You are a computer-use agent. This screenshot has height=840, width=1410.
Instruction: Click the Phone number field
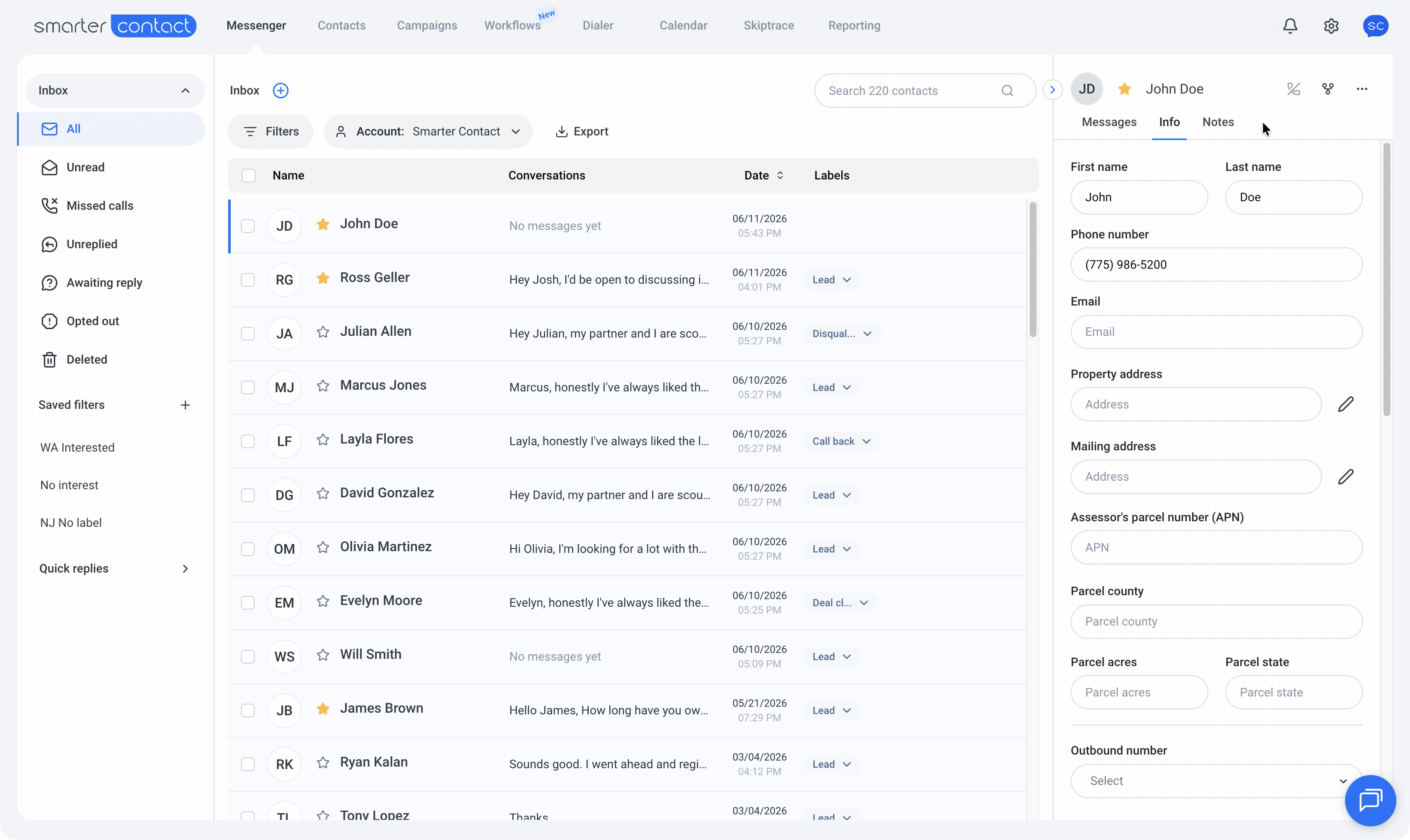(x=1216, y=264)
